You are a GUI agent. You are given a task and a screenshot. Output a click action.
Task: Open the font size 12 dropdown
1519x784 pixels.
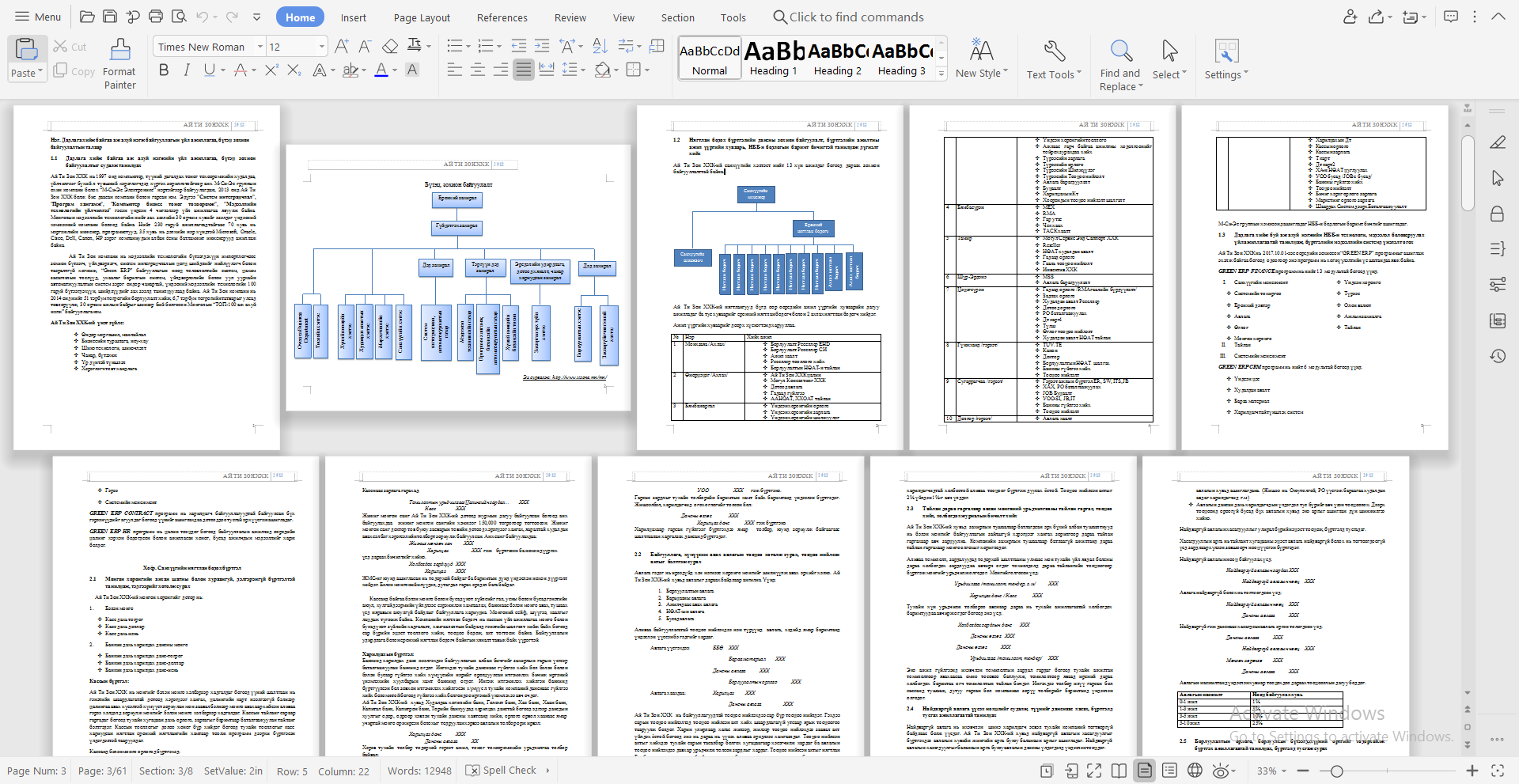click(321, 47)
